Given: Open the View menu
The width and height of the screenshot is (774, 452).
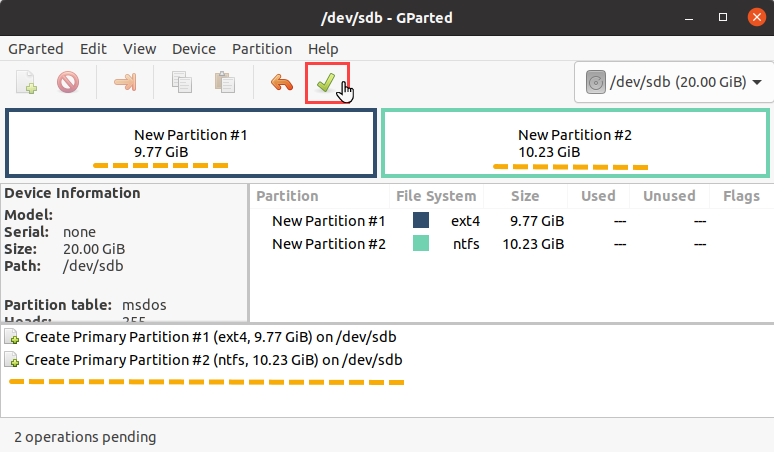Looking at the screenshot, I should (139, 49).
